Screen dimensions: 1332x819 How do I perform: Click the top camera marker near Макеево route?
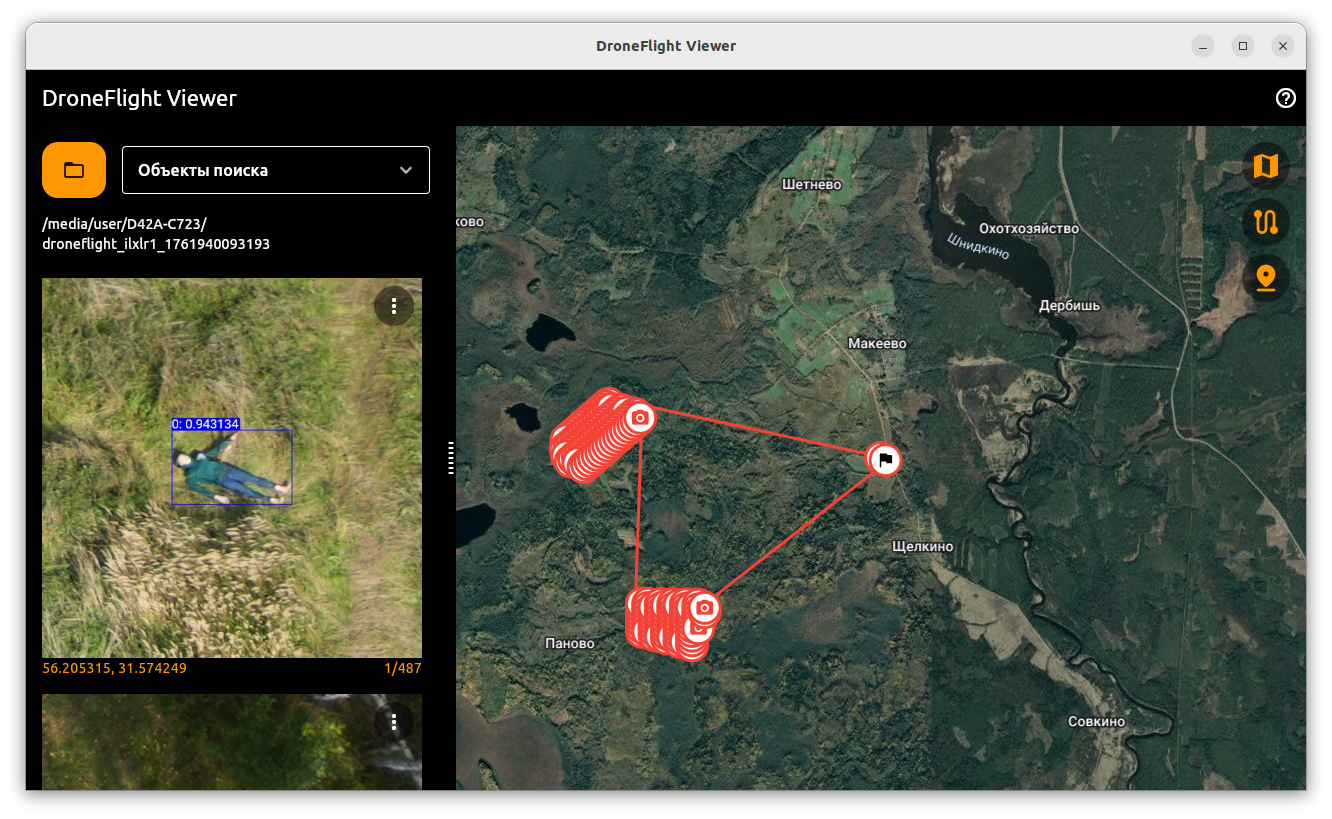(640, 416)
